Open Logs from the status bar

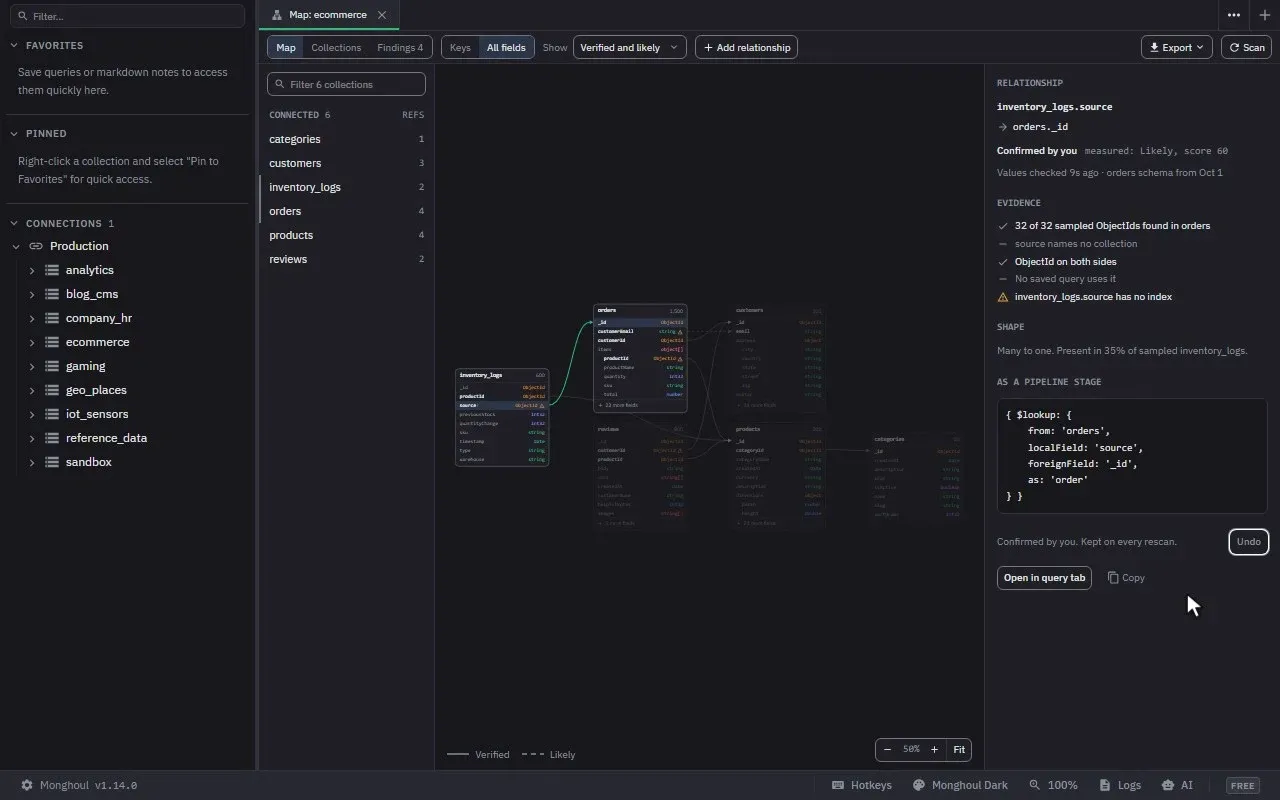pyautogui.click(x=1120, y=785)
